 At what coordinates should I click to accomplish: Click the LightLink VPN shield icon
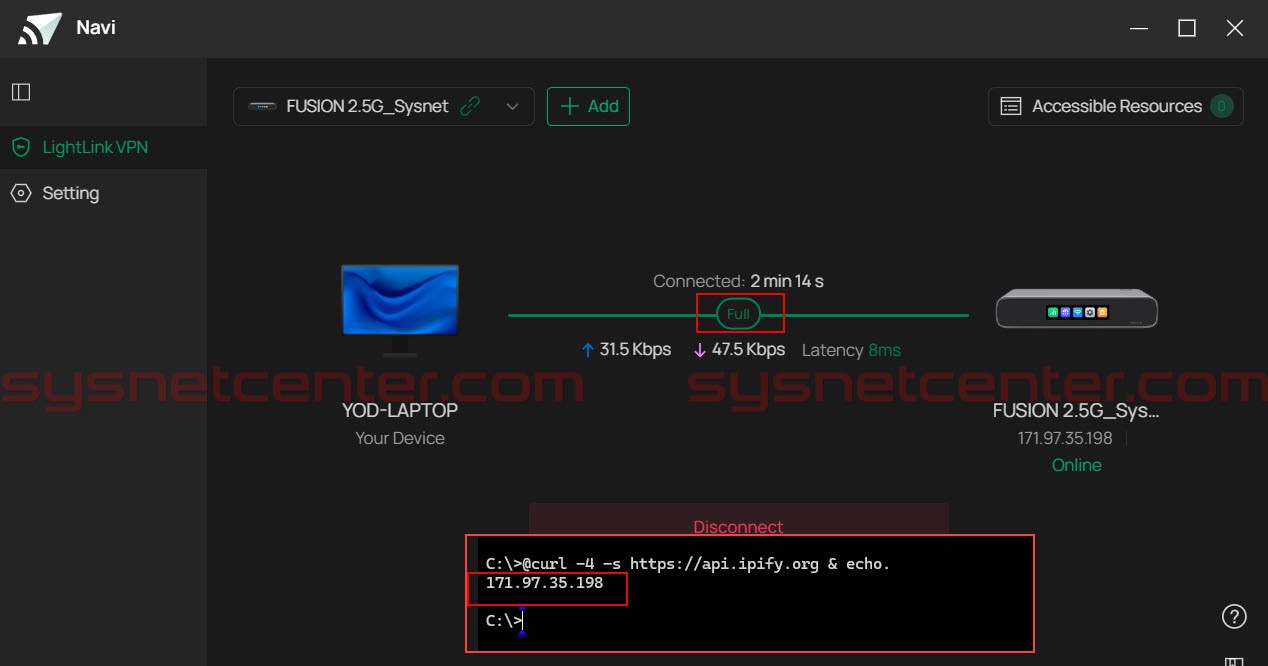click(x=21, y=147)
